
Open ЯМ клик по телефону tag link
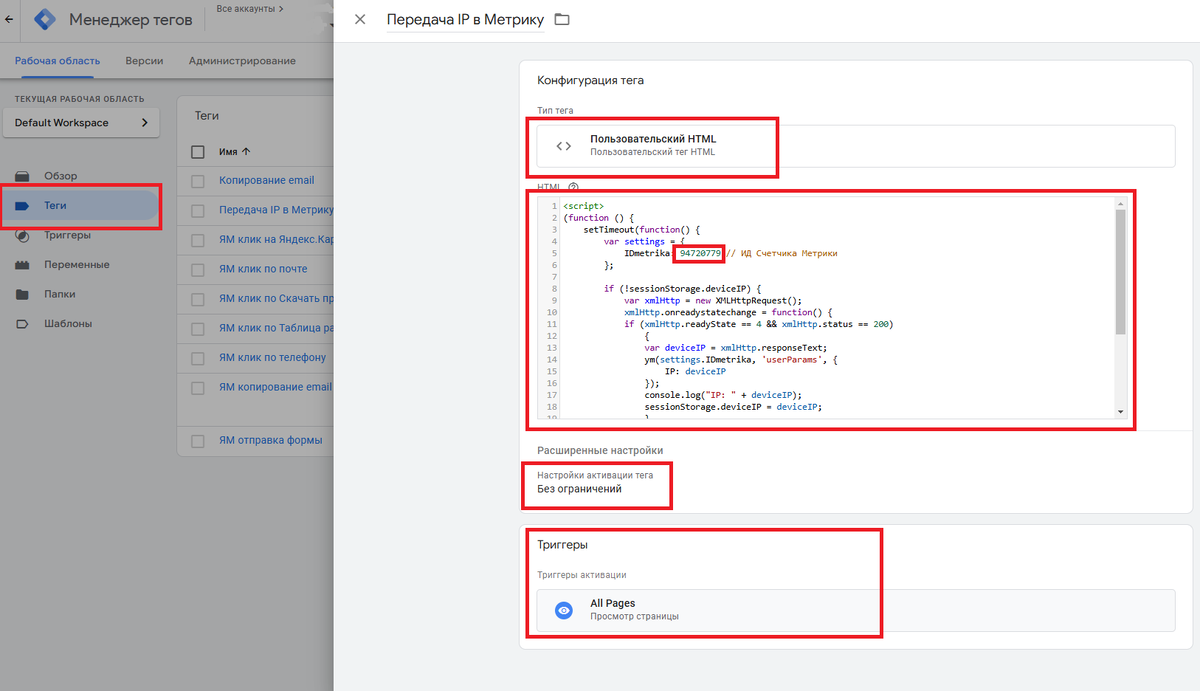(x=272, y=358)
